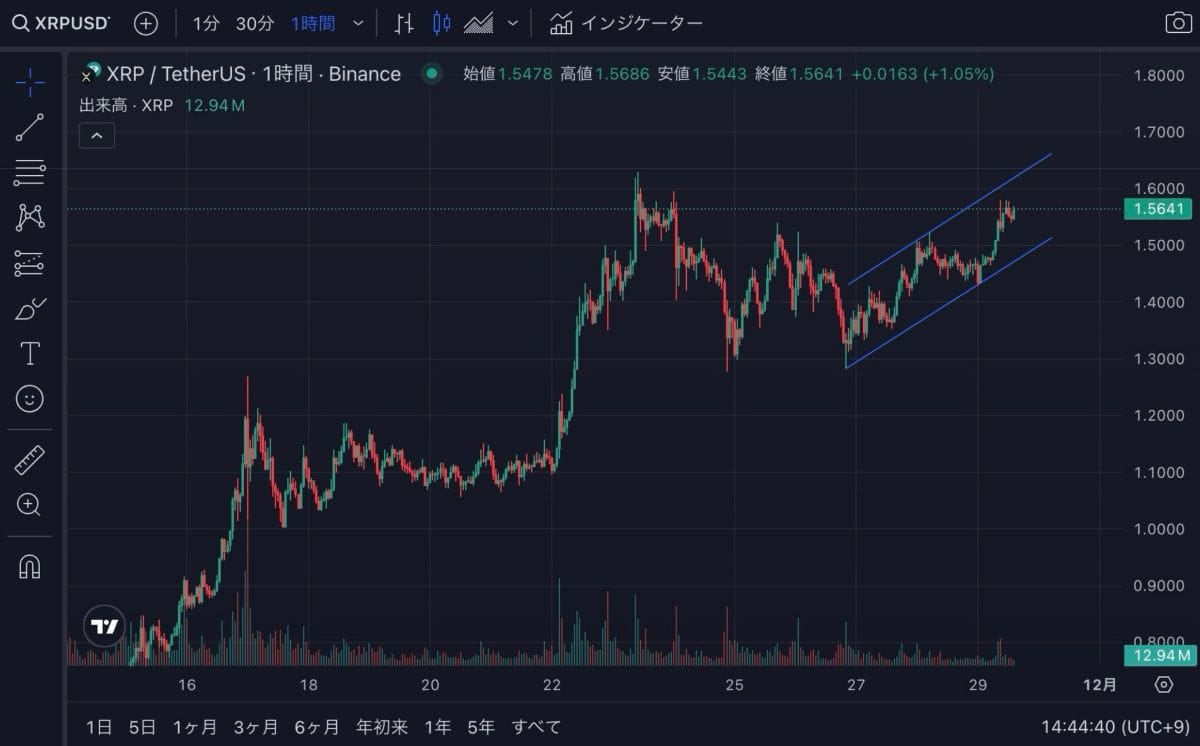Select the text annotation tool
Image resolution: width=1200 pixels, height=746 pixels.
pos(30,354)
